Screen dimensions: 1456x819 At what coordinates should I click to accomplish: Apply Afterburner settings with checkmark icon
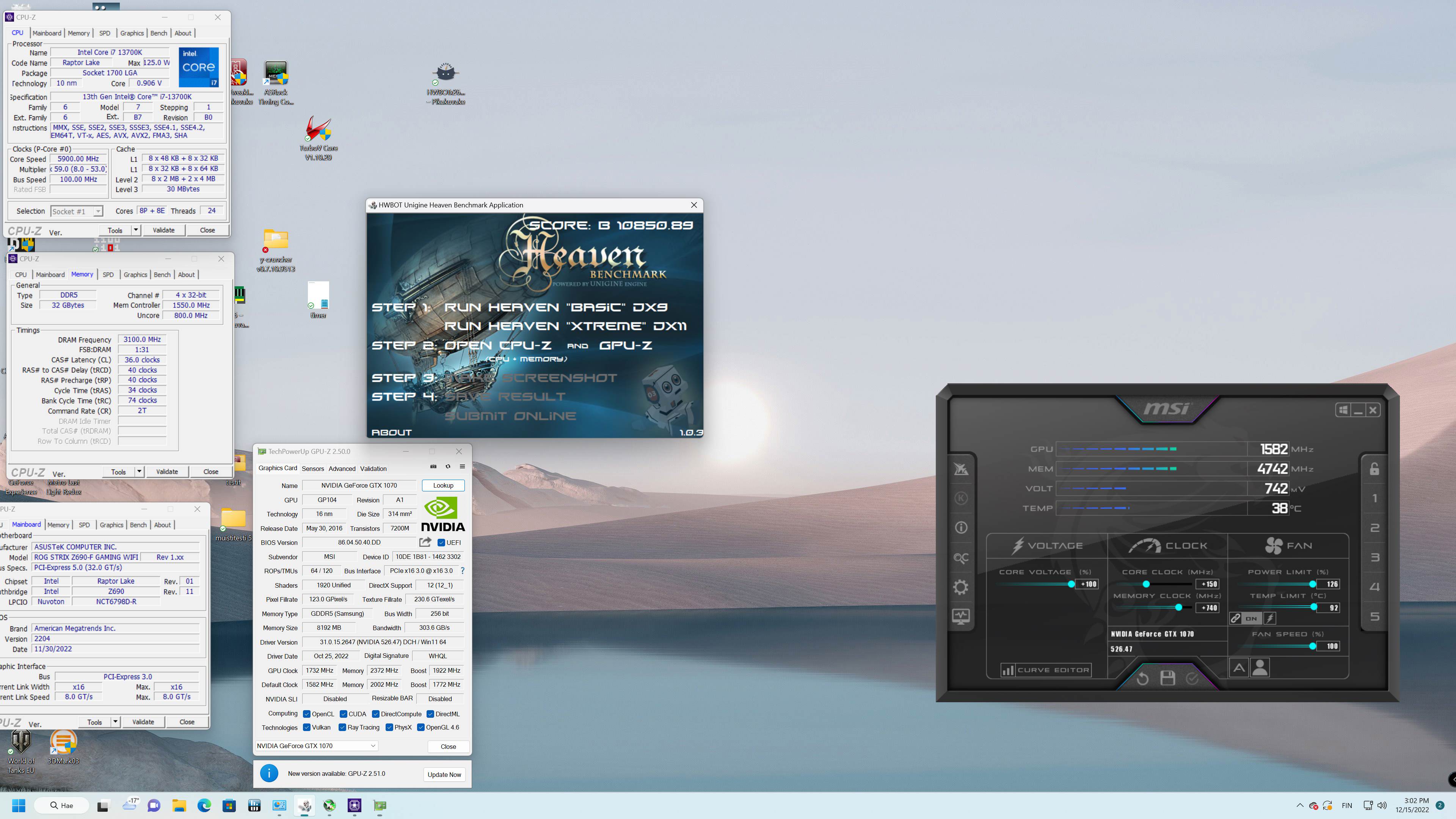[1192, 678]
